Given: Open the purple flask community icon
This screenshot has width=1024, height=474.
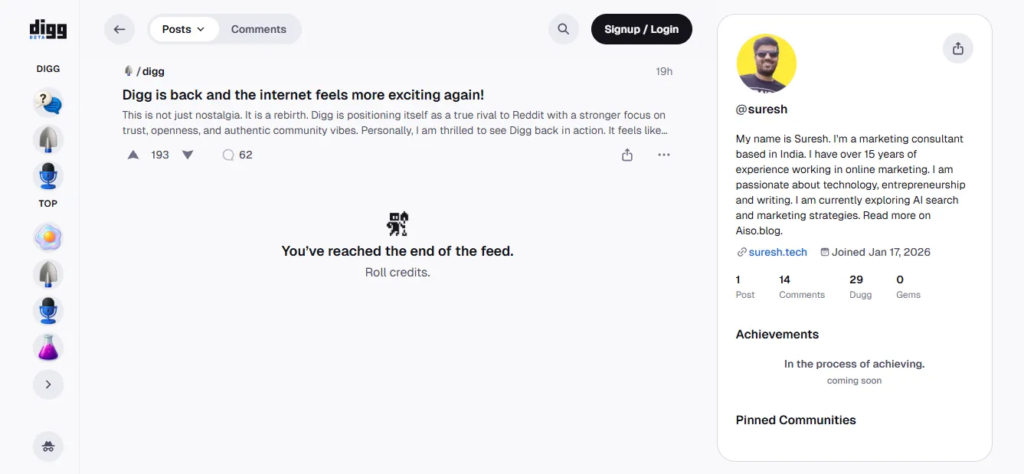Looking at the screenshot, I should pos(48,347).
